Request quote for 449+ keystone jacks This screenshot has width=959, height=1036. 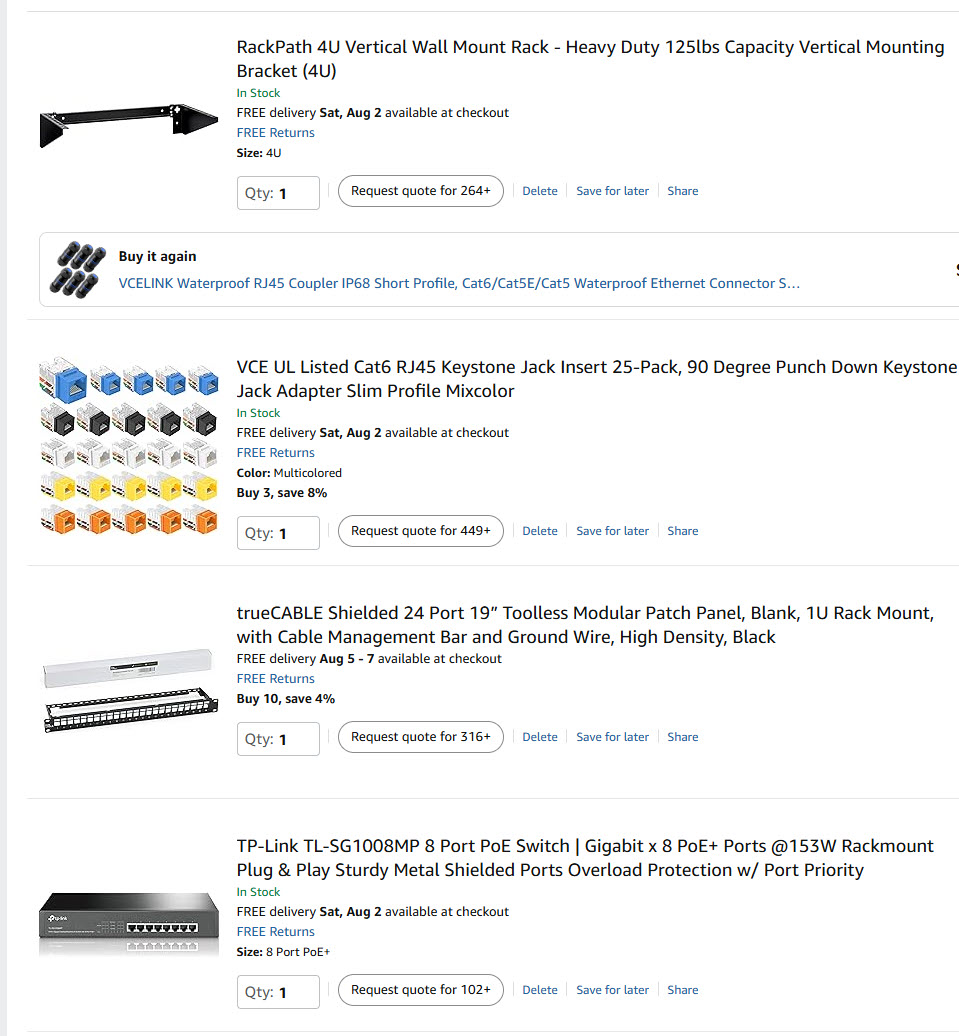(x=420, y=531)
